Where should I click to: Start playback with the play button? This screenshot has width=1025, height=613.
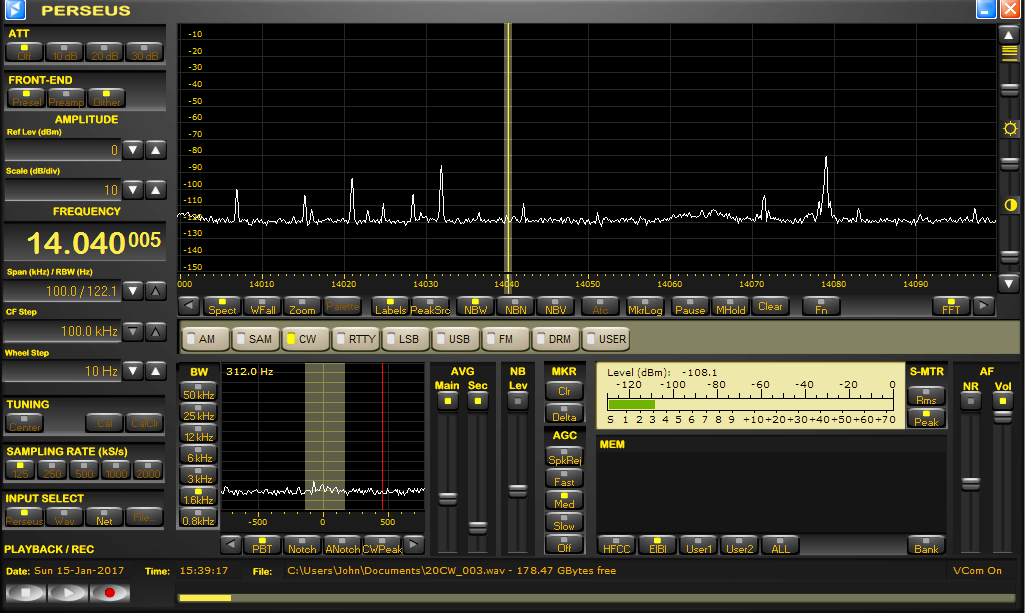[67, 593]
